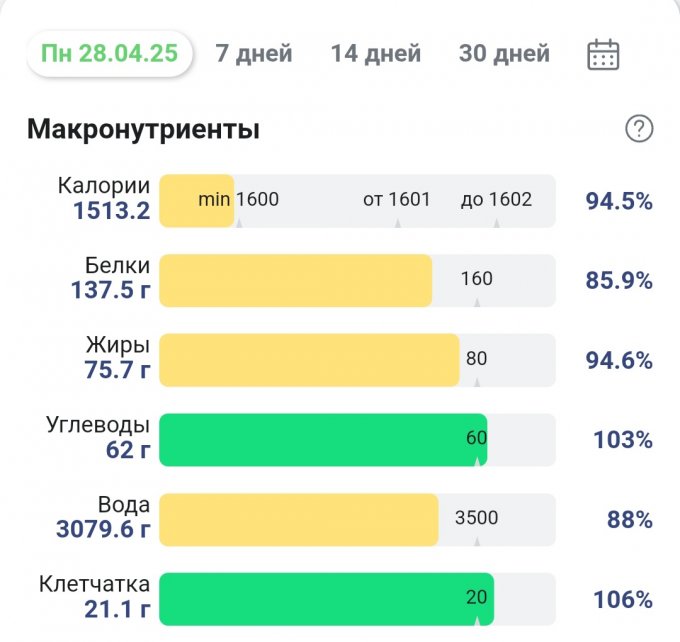Click the Белки yellow progress bar

click(x=296, y=280)
